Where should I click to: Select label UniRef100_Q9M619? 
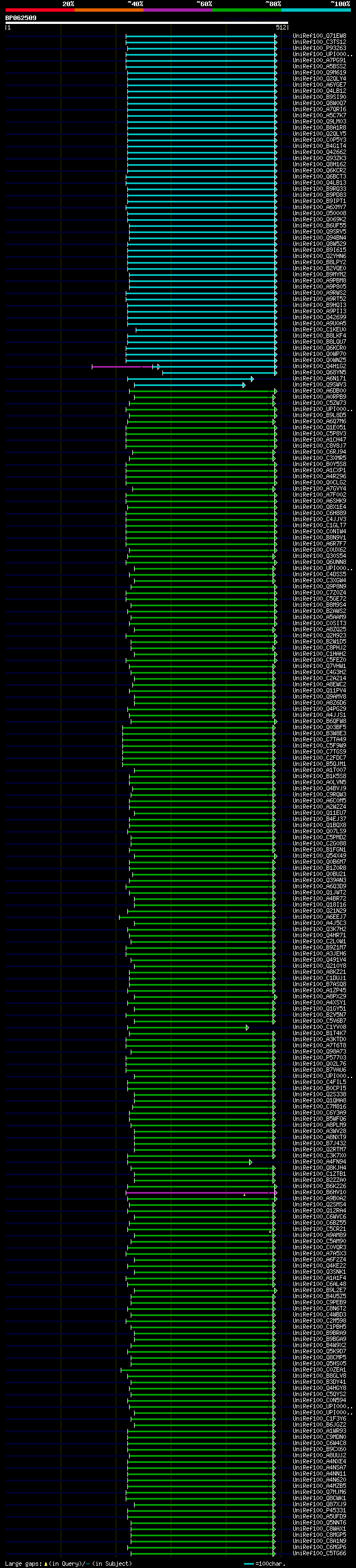(x=319, y=72)
